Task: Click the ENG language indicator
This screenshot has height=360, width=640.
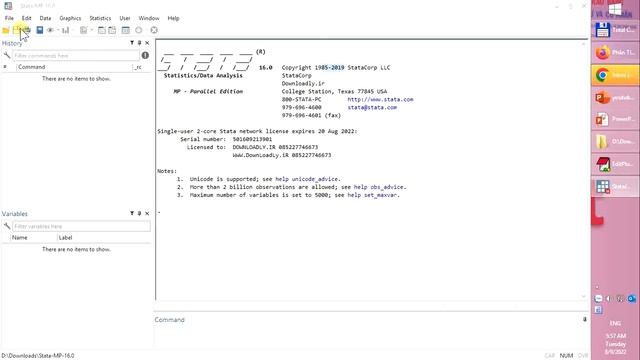Action: coord(615,323)
